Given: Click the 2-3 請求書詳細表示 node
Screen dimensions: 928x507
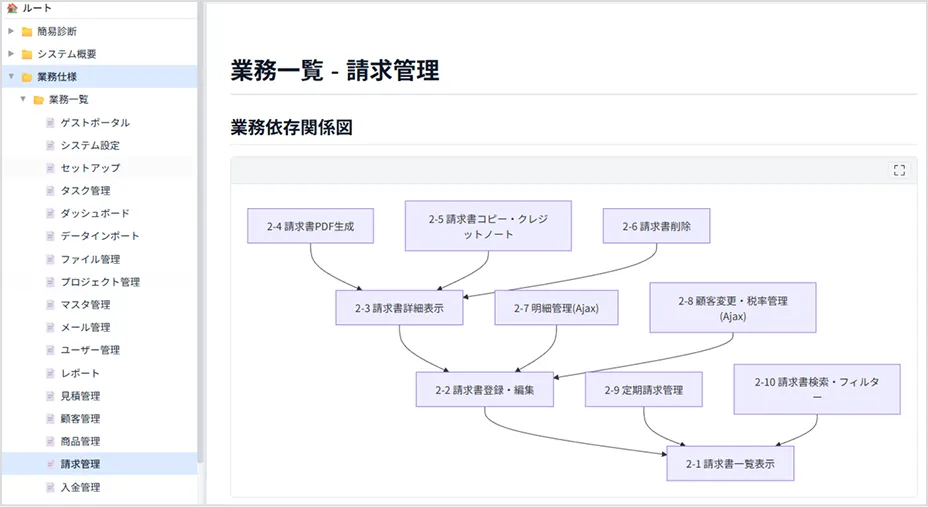Looking at the screenshot, I should point(399,308).
